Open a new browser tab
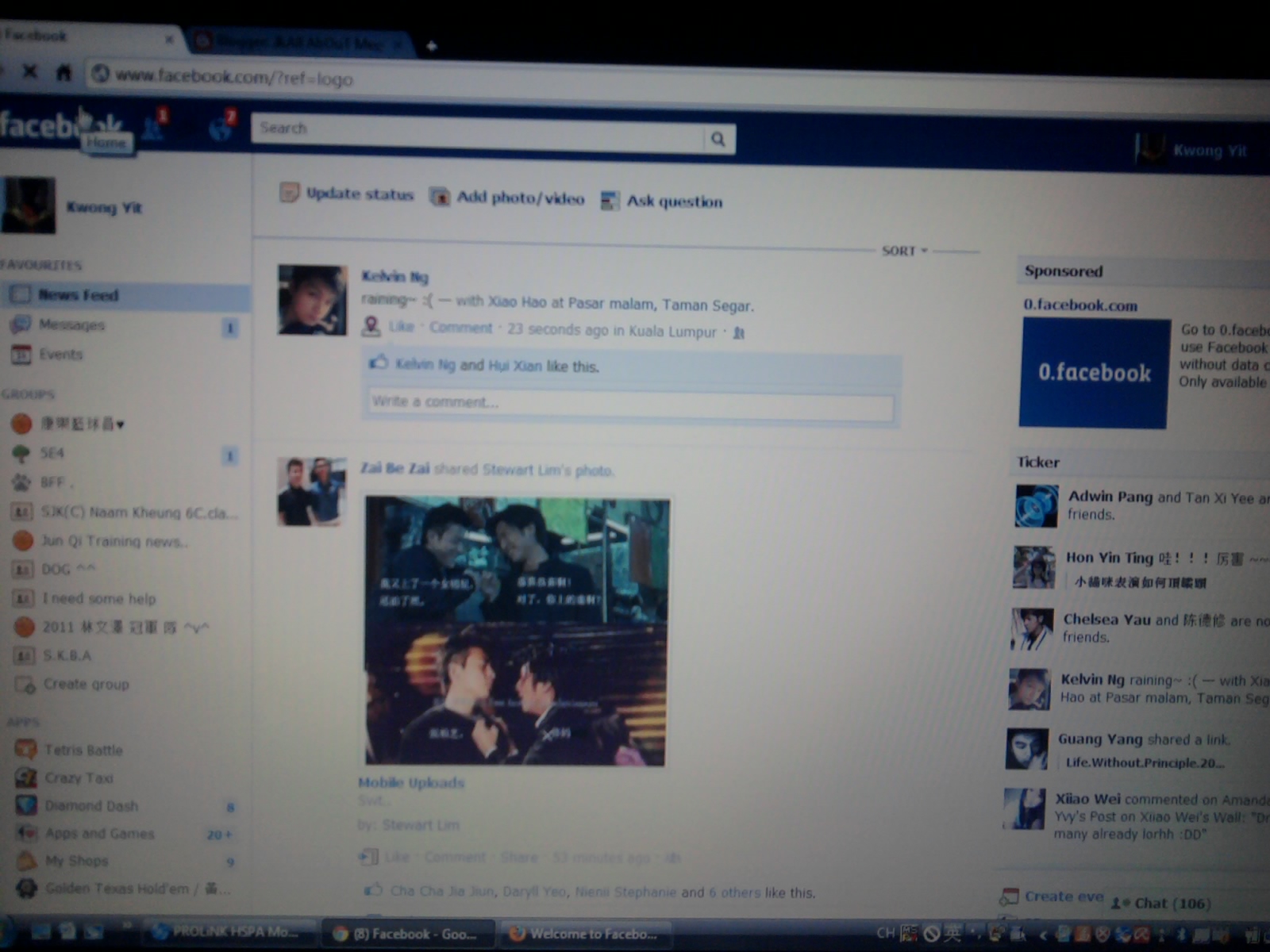 click(431, 46)
